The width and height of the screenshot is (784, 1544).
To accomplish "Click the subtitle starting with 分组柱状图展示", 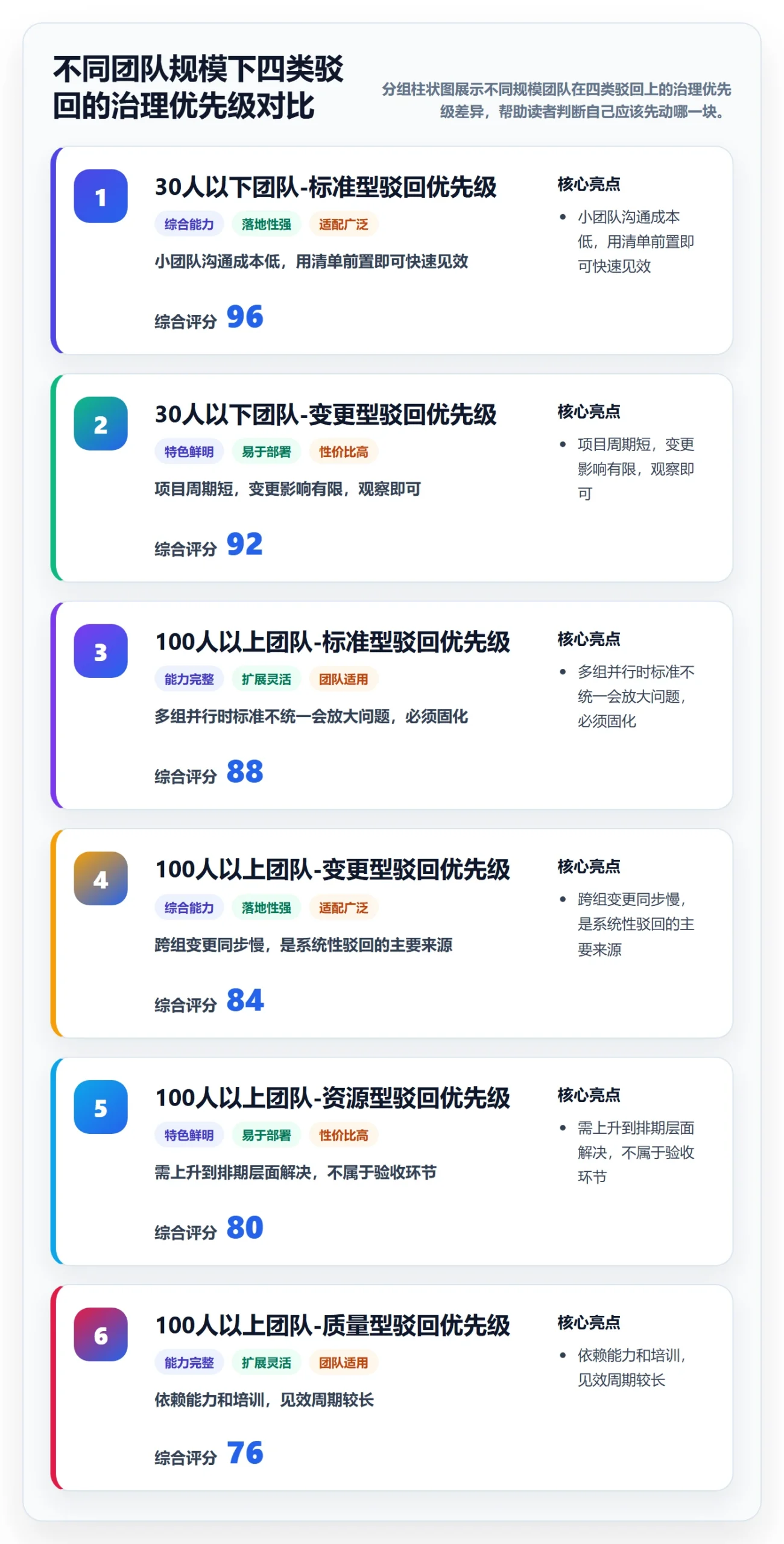I will [556, 100].
